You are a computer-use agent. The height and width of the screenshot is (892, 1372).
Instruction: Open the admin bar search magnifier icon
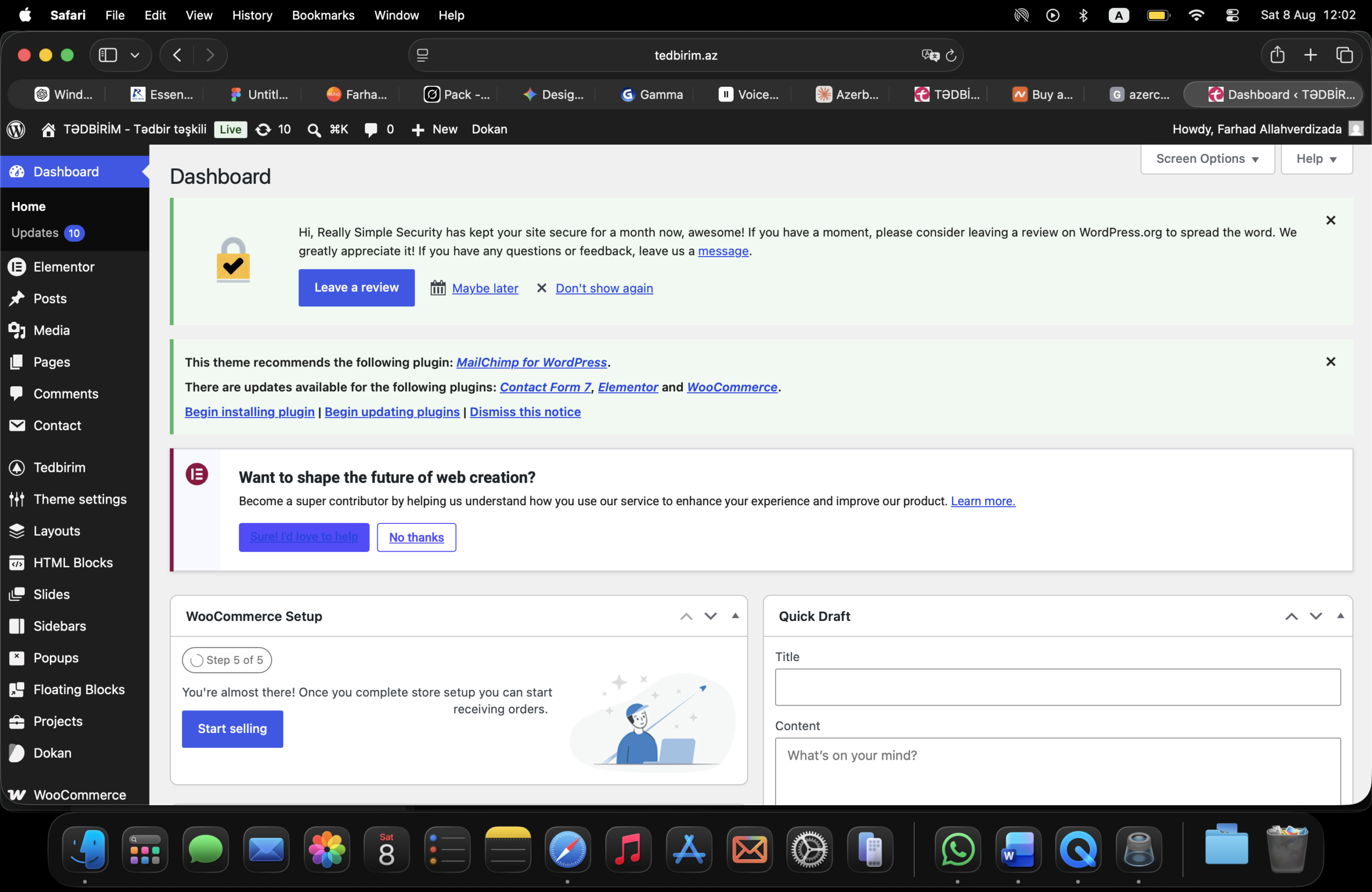coord(314,130)
